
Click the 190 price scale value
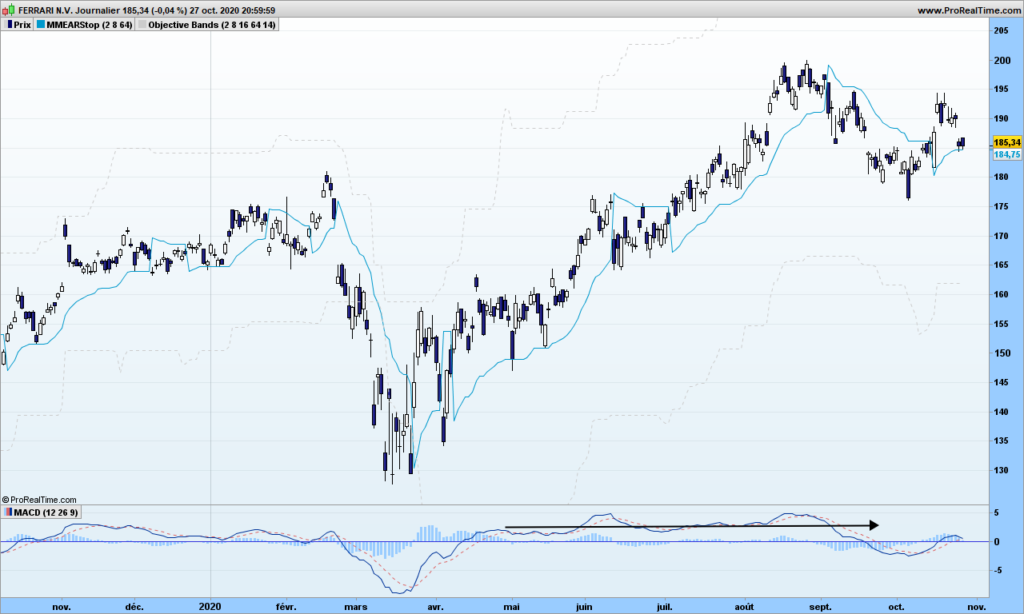click(x=1000, y=119)
